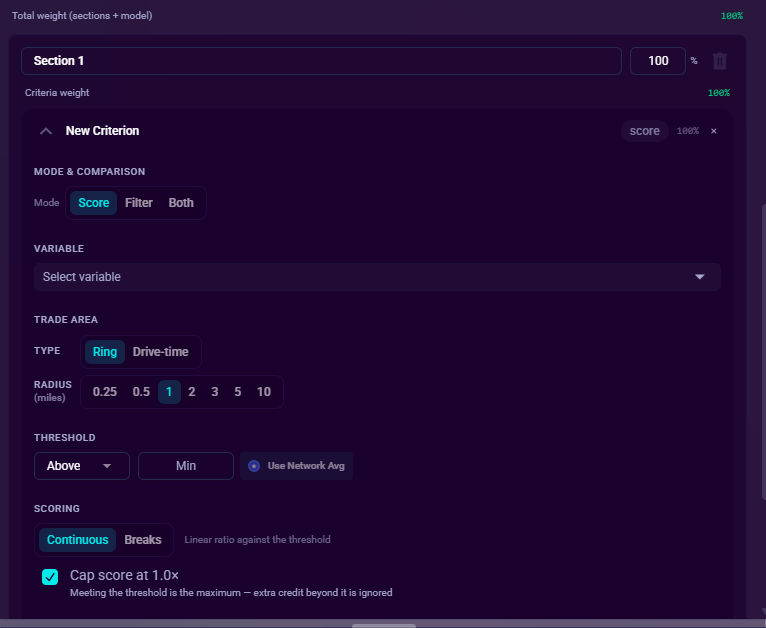The width and height of the screenshot is (766, 628).
Task: Set radius to 1 mile
Action: click(169, 392)
